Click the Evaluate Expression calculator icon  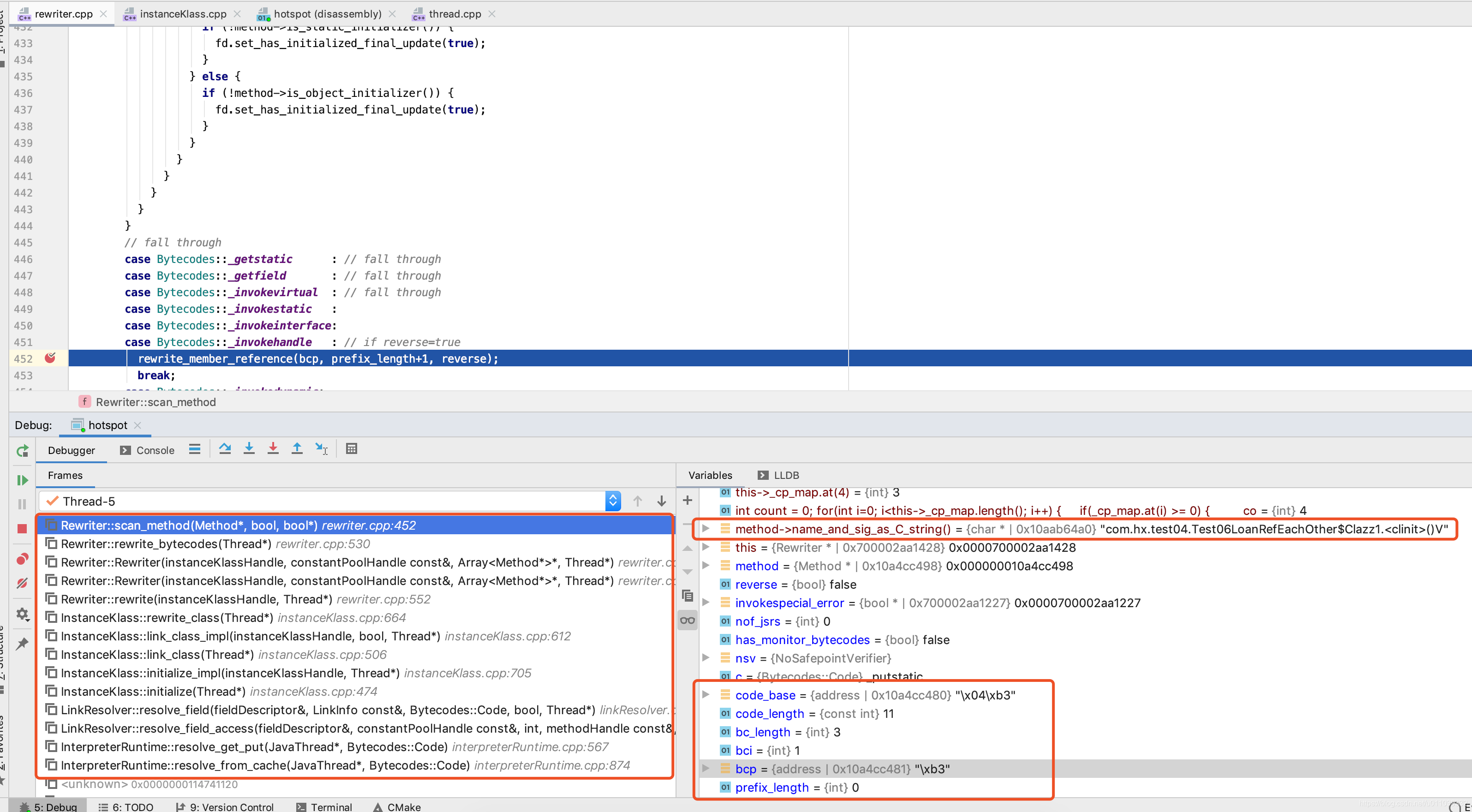coord(352,449)
